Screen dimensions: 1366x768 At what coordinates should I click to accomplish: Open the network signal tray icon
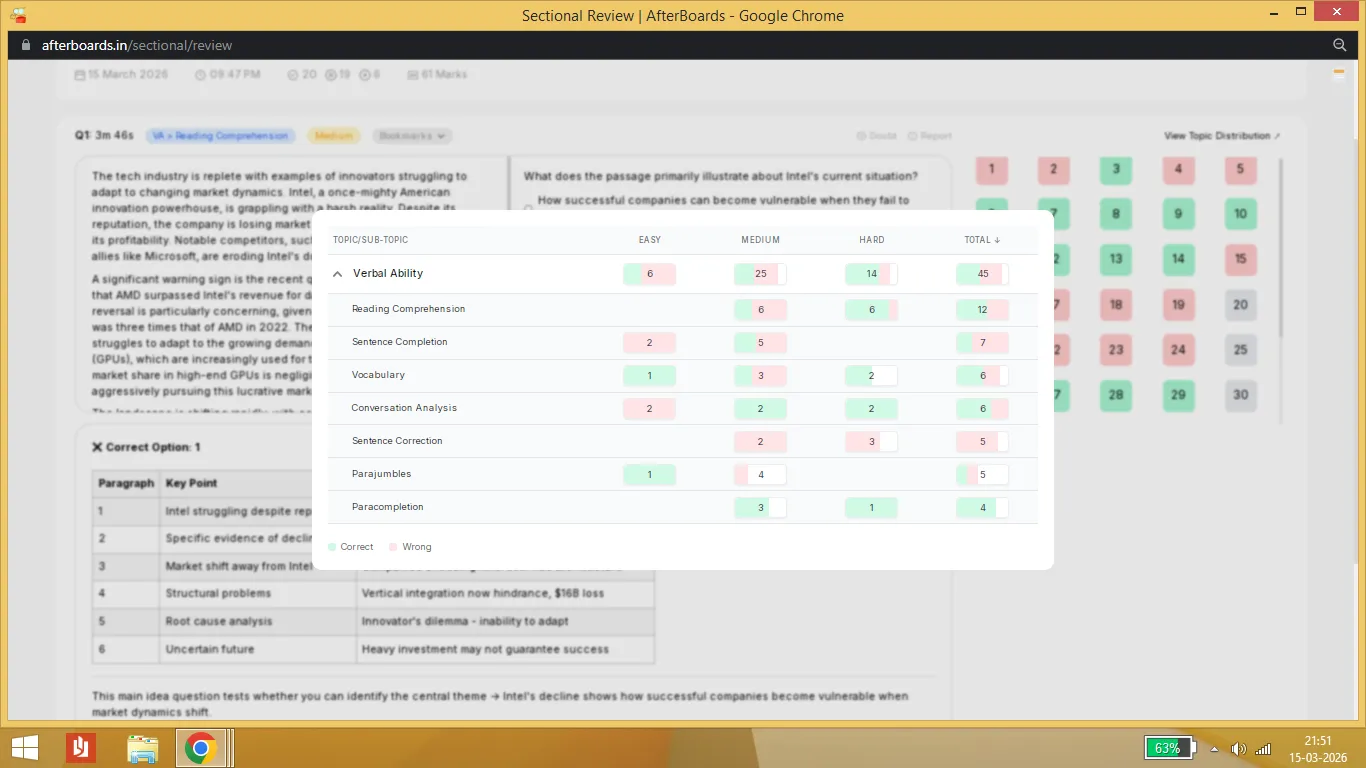click(x=1263, y=748)
